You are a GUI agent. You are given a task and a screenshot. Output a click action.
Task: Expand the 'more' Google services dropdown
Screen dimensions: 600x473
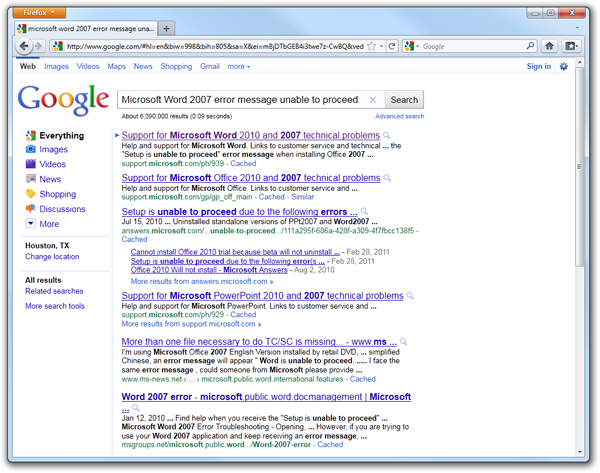pyautogui.click(x=239, y=67)
